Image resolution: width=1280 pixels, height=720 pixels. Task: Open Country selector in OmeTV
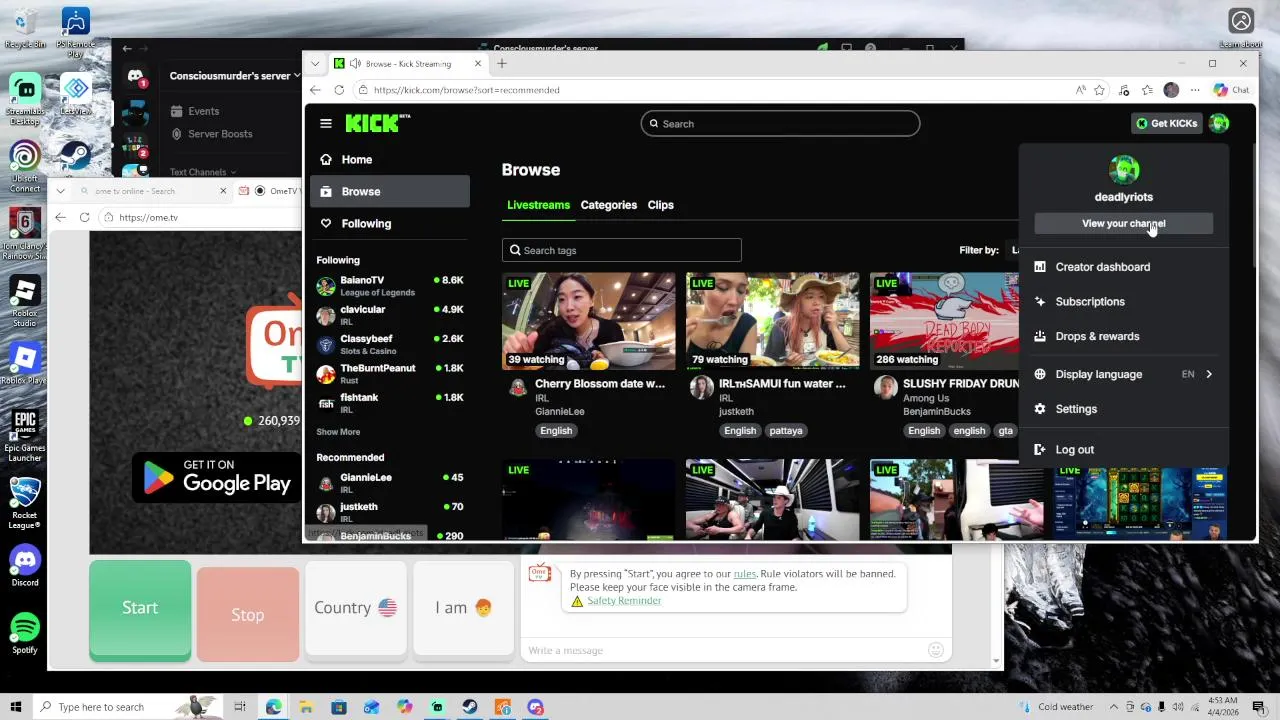point(356,608)
